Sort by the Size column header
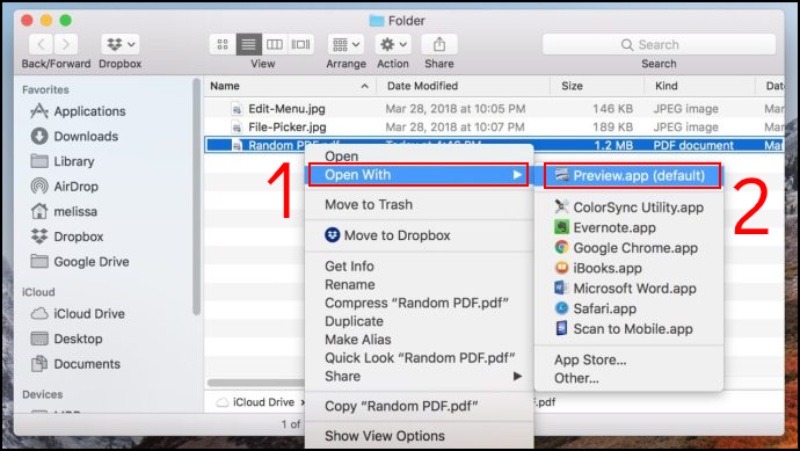This screenshot has height=451, width=800. (x=597, y=86)
